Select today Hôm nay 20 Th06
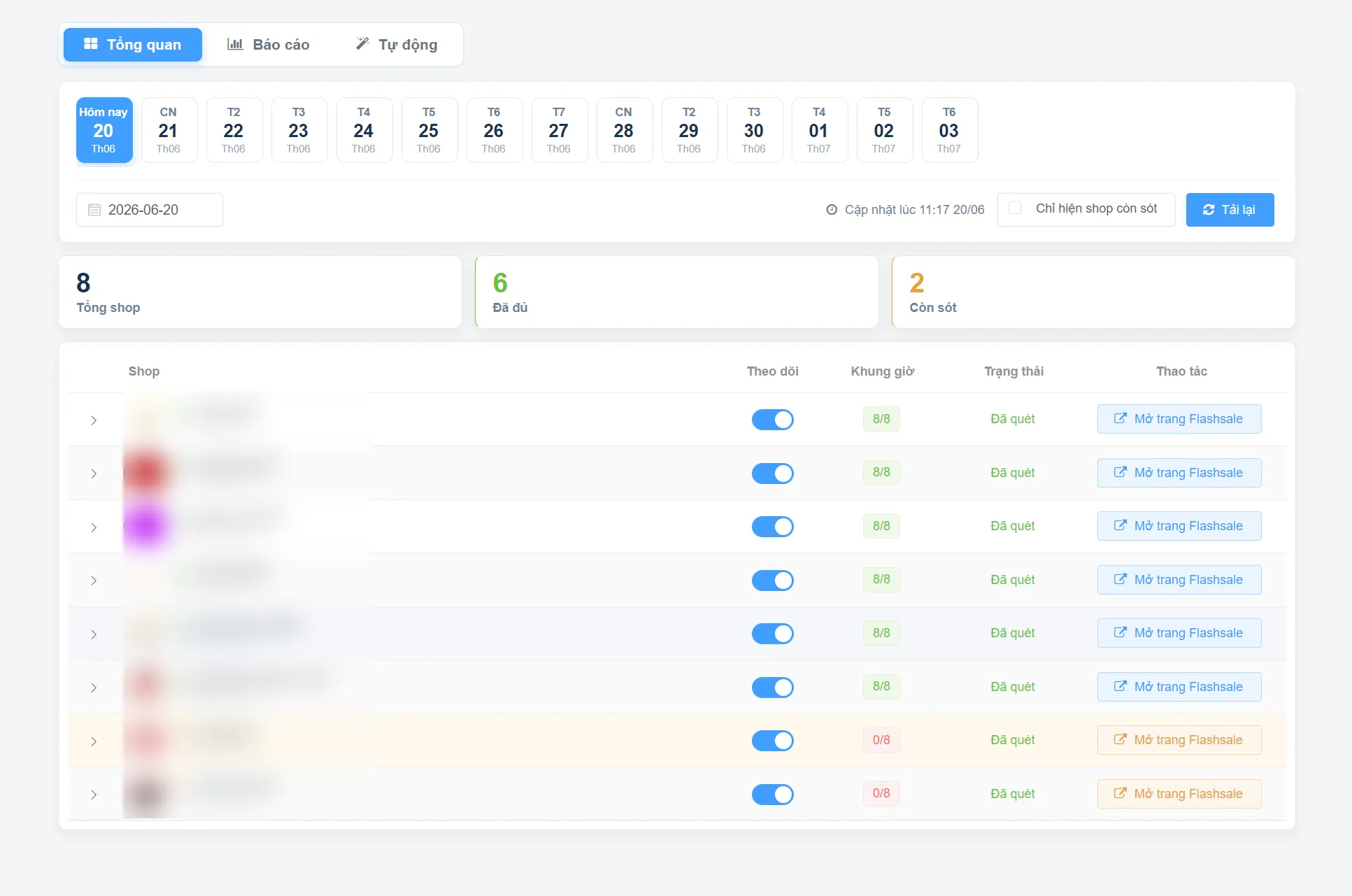Viewport: 1352px width, 896px height. [x=104, y=130]
